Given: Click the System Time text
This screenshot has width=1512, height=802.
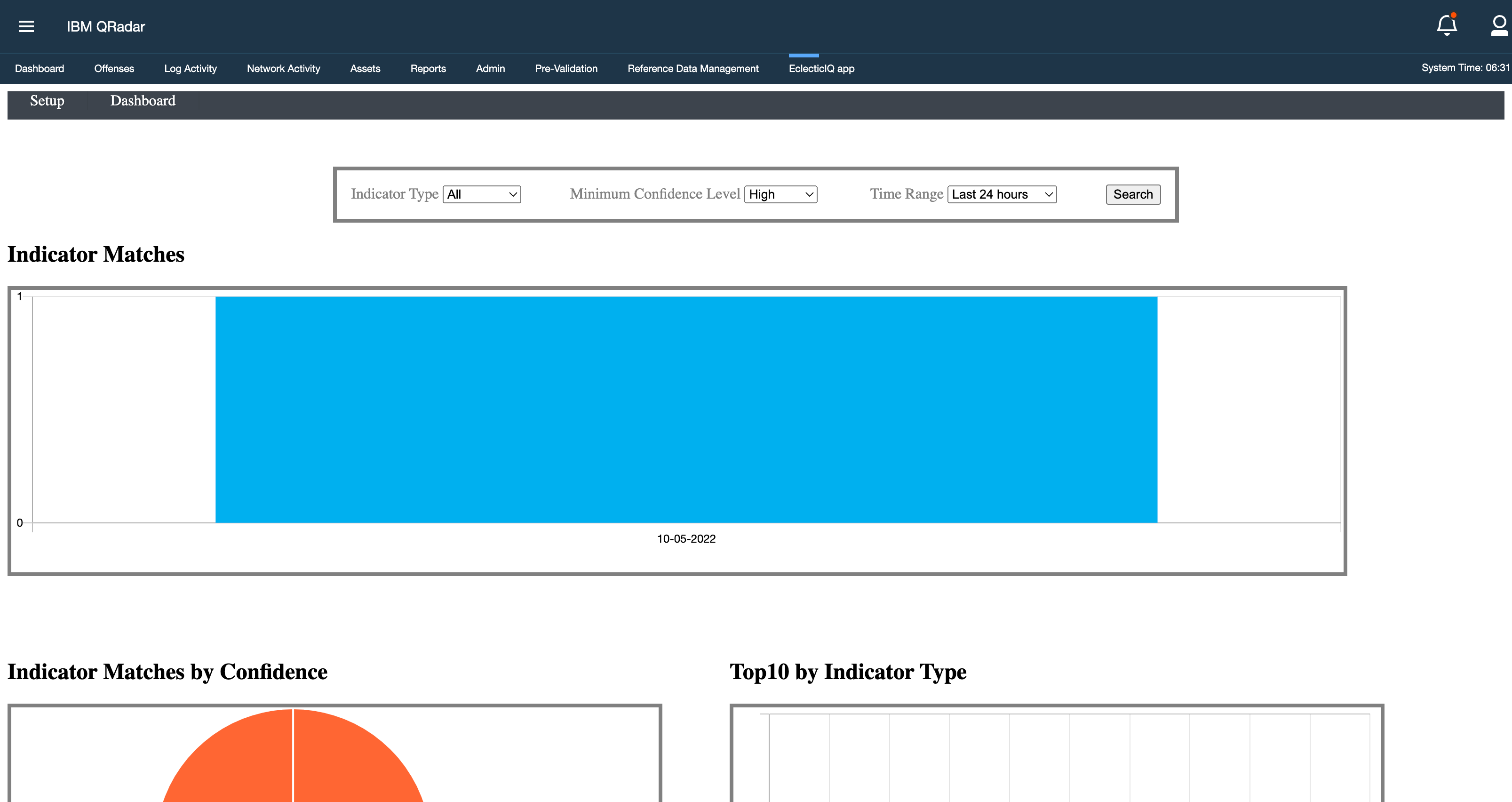Looking at the screenshot, I should click(1465, 67).
